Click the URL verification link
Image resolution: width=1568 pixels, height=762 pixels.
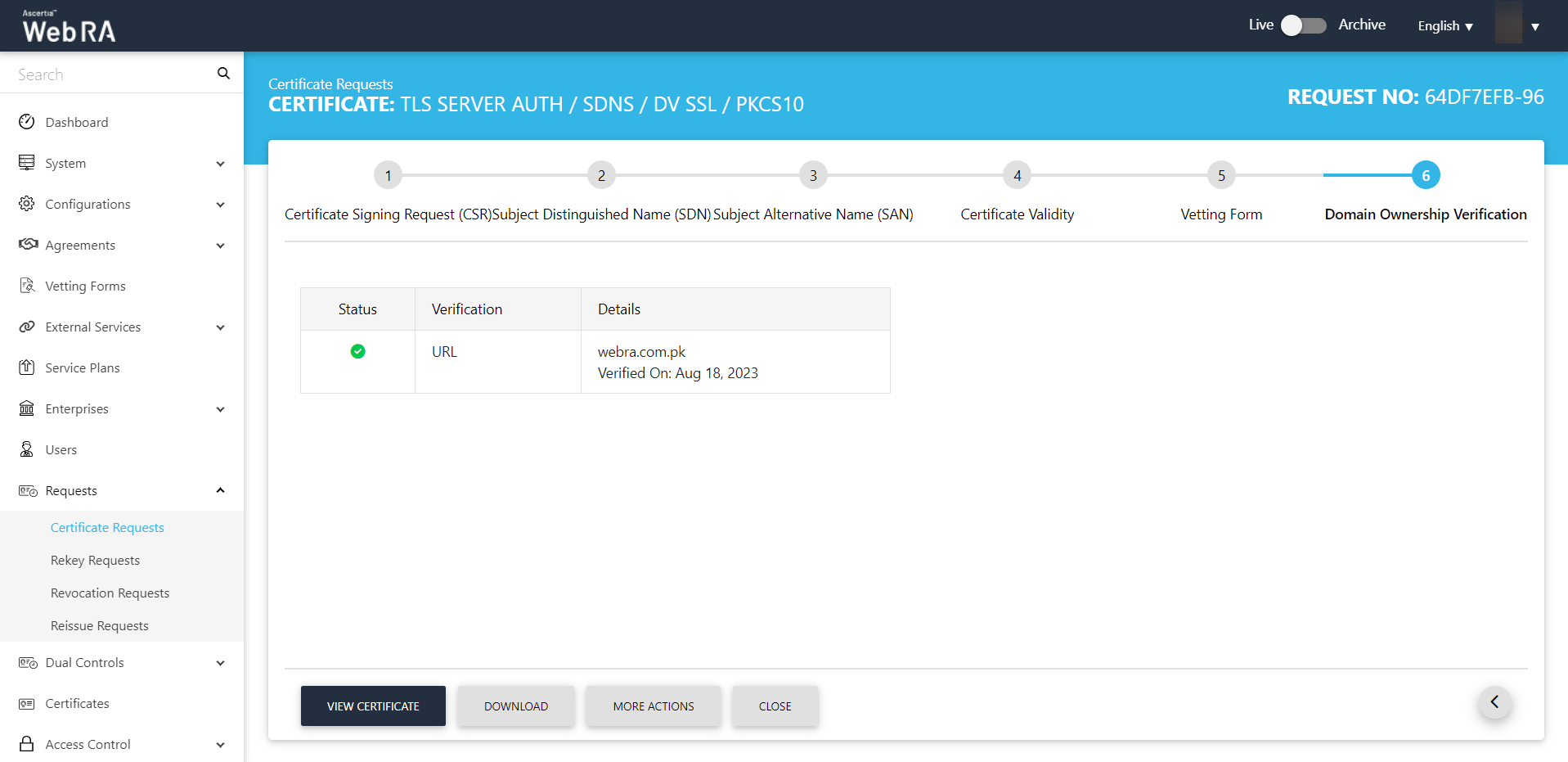click(444, 352)
